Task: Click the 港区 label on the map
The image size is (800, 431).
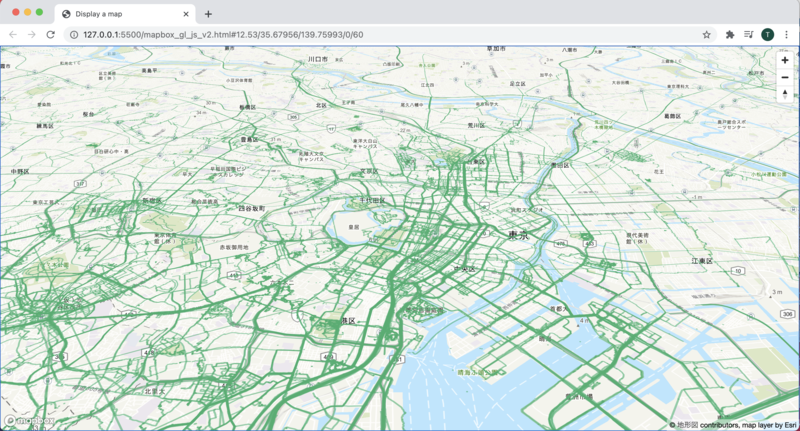Action: click(348, 321)
